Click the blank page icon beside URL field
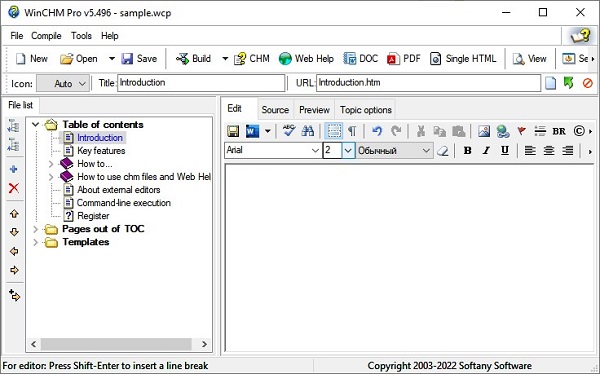Viewport: 600px width, 374px height. tap(550, 83)
